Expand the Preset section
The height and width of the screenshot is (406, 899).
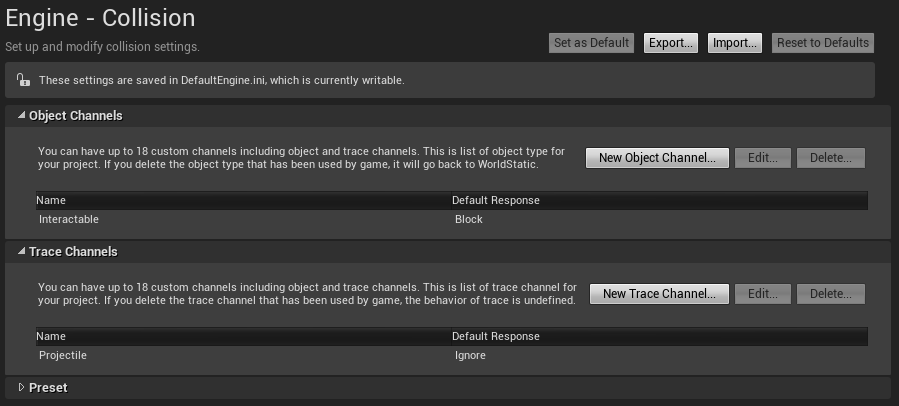coord(22,388)
